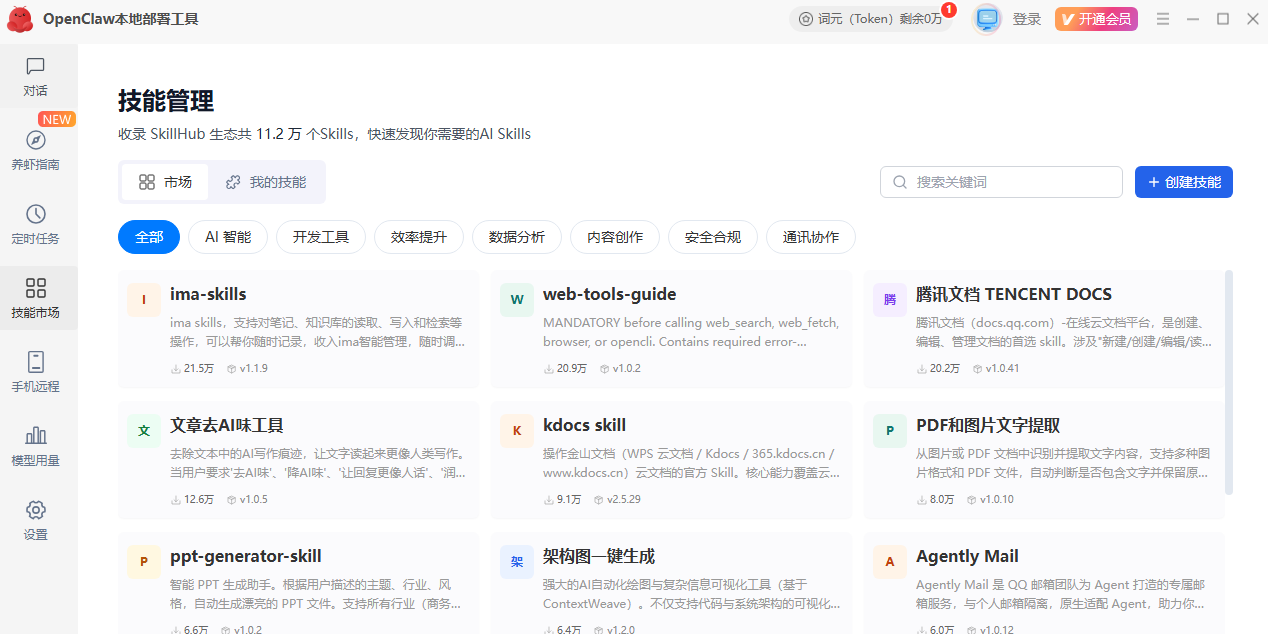Viewport: 1268px width, 634px height.
Task: Open the Agently Mail card title
Action: [x=968, y=556]
